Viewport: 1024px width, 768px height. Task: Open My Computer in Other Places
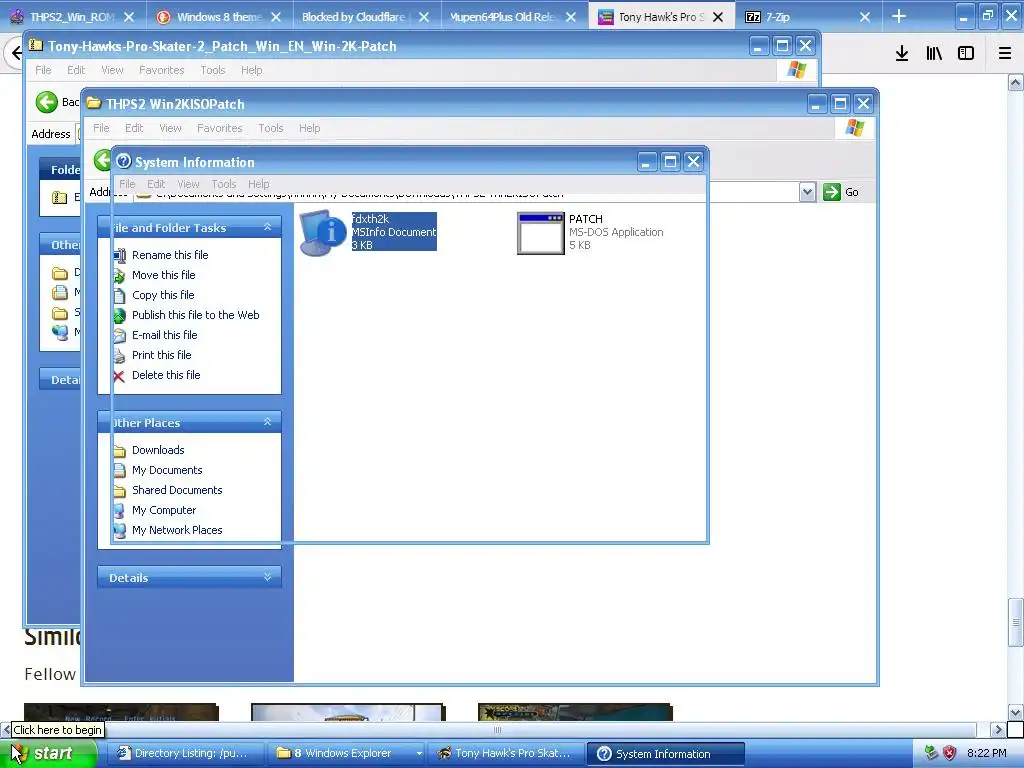pos(164,510)
